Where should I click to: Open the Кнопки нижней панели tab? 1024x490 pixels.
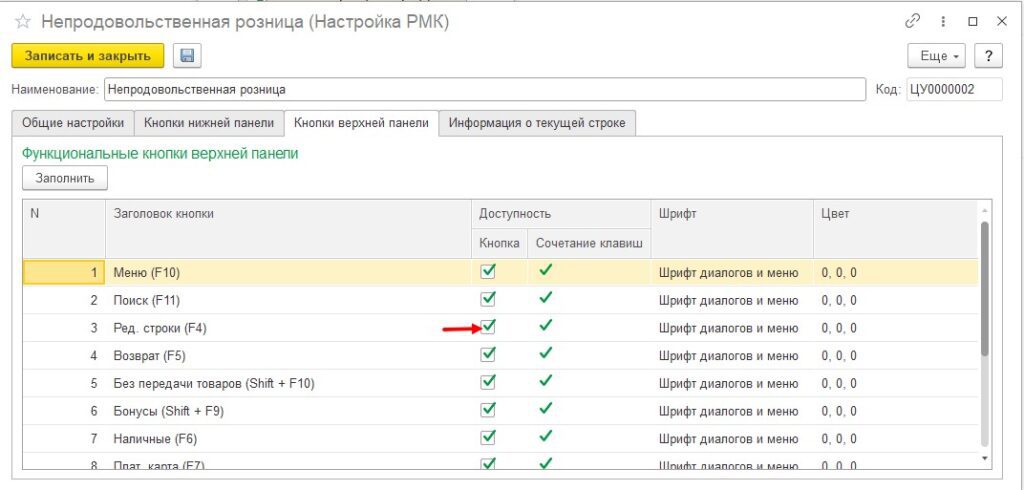tap(208, 123)
